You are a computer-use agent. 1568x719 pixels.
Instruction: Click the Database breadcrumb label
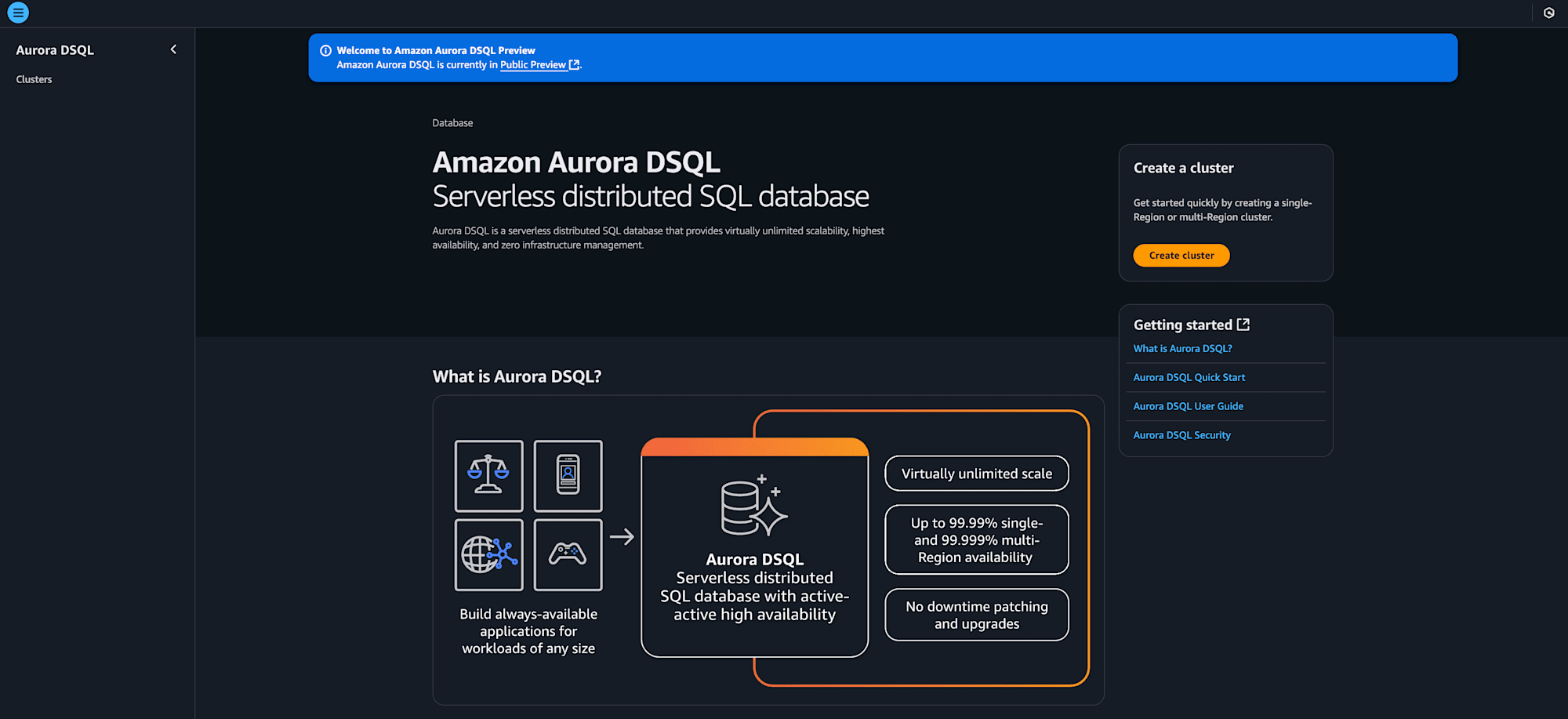[x=452, y=123]
